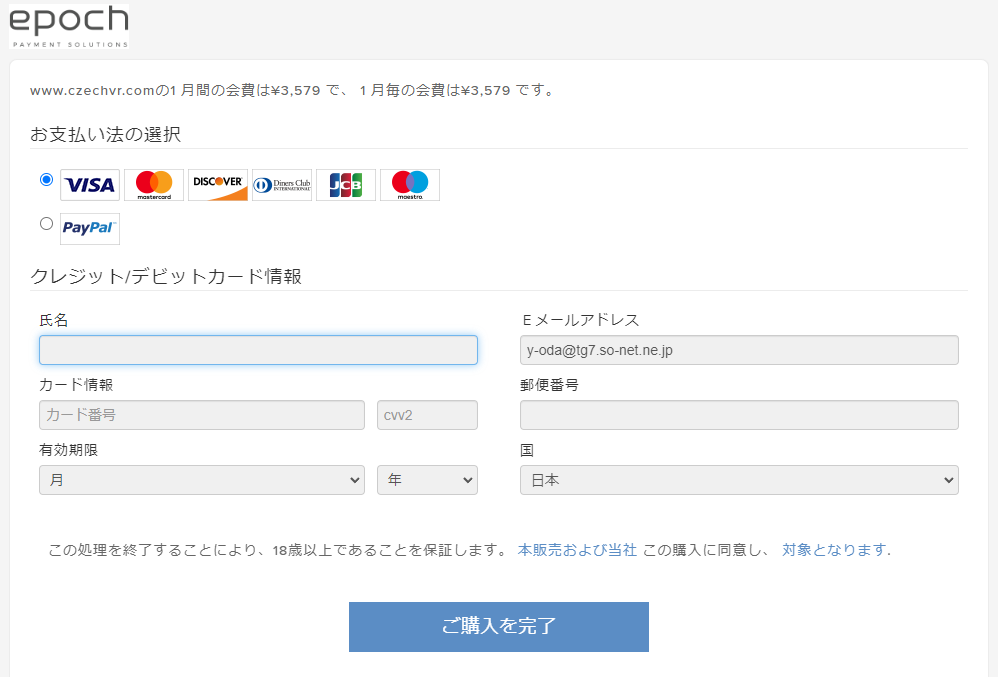Click the PayPal logo
The image size is (998, 677).
pos(89,228)
